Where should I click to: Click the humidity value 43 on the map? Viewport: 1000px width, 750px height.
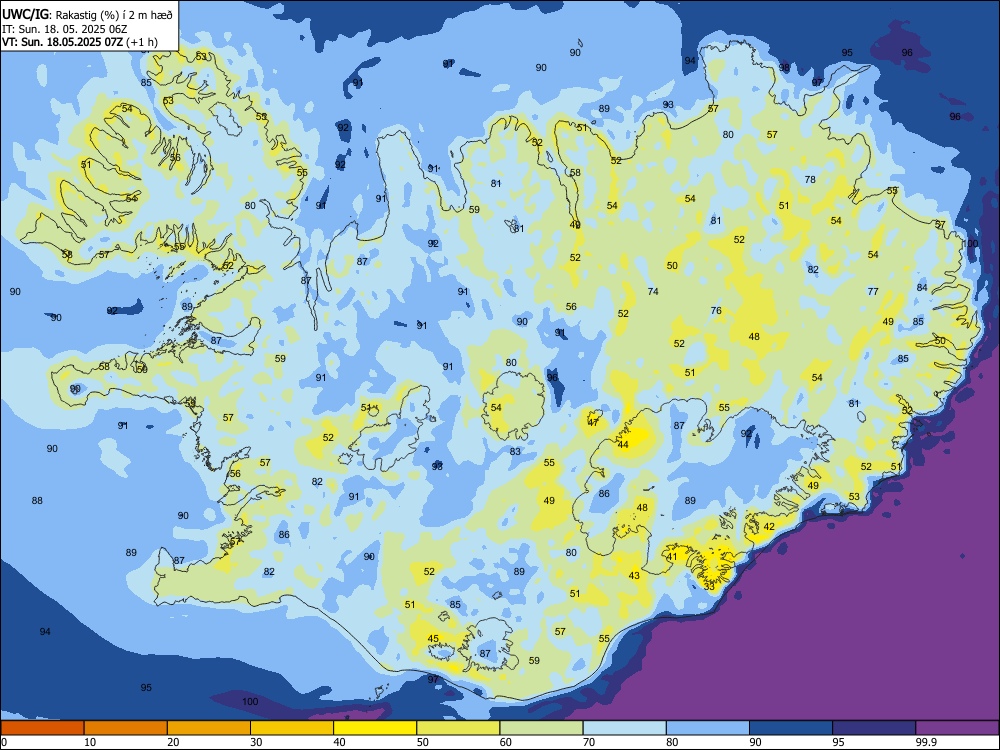[634, 575]
